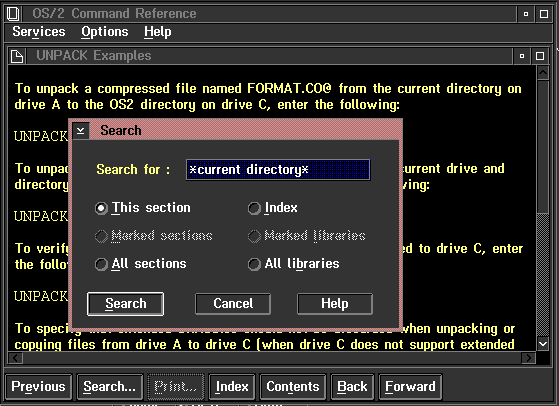Screen dimensions: 559x406
Task: Click the vertical scrollbar down arrow
Action: (543, 344)
